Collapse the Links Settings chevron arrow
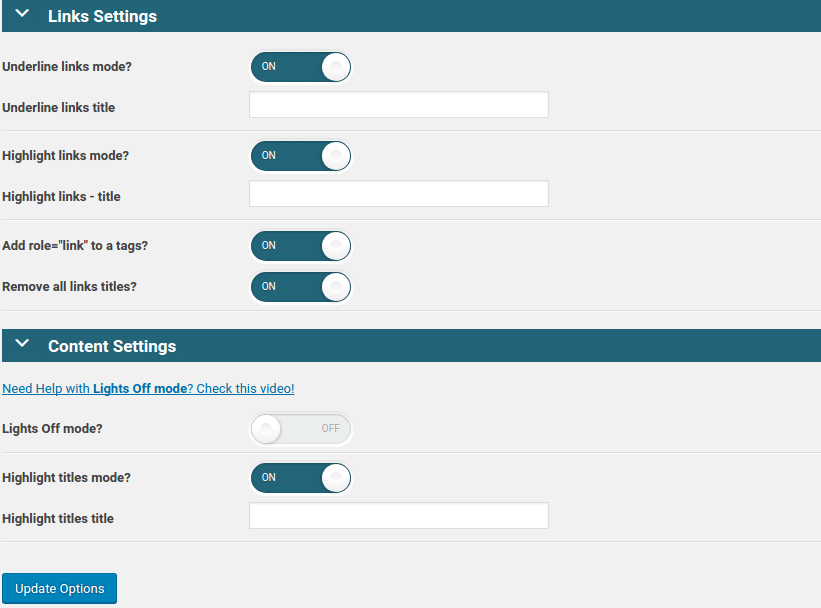Screen dimensions: 821x608 (x=23, y=16)
